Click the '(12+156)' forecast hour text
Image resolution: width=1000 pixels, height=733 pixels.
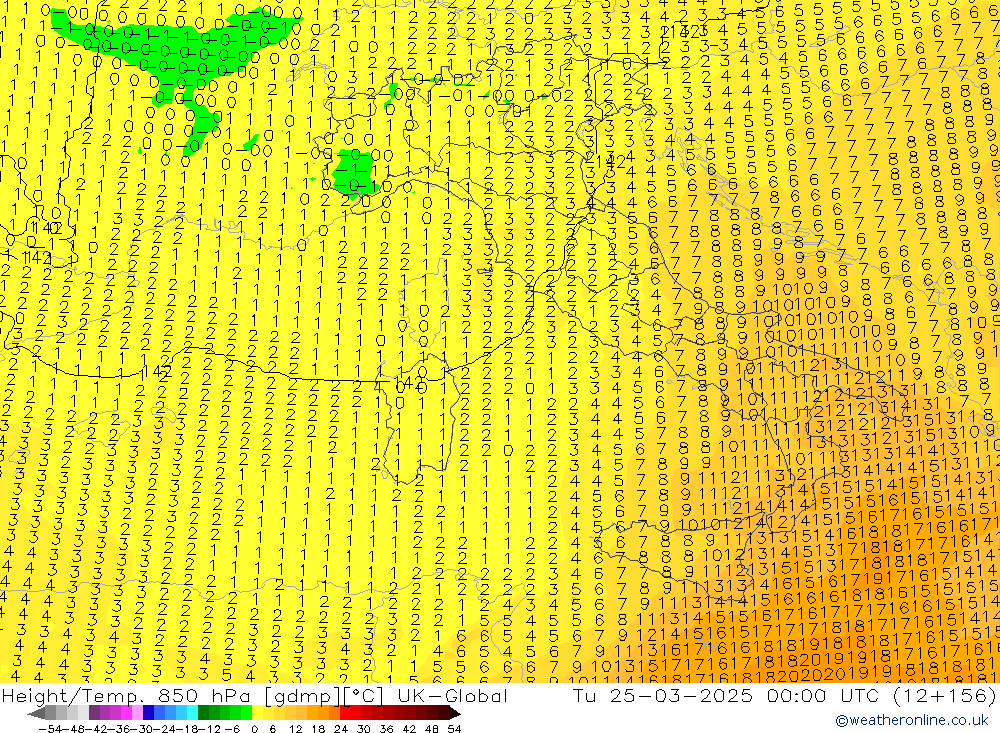pos(946,695)
